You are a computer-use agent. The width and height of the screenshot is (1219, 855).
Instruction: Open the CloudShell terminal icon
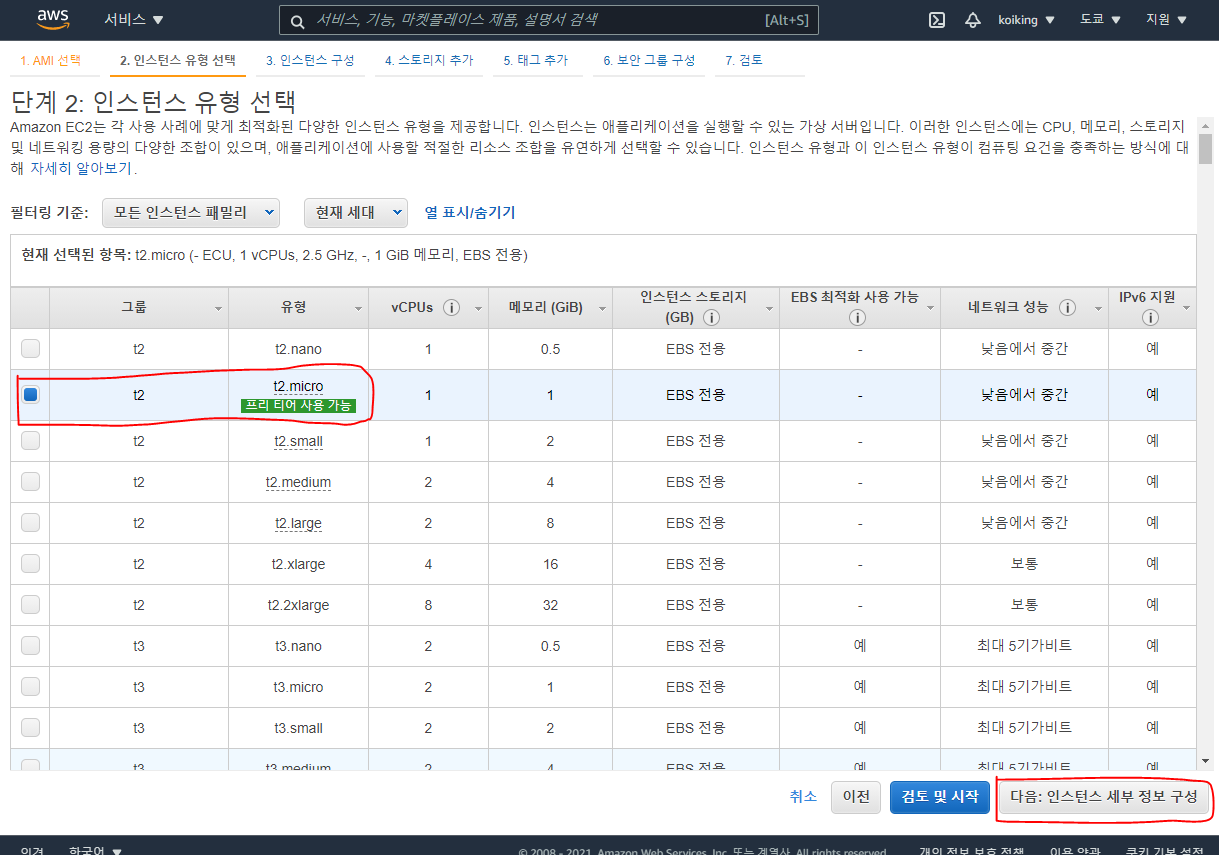click(937, 20)
